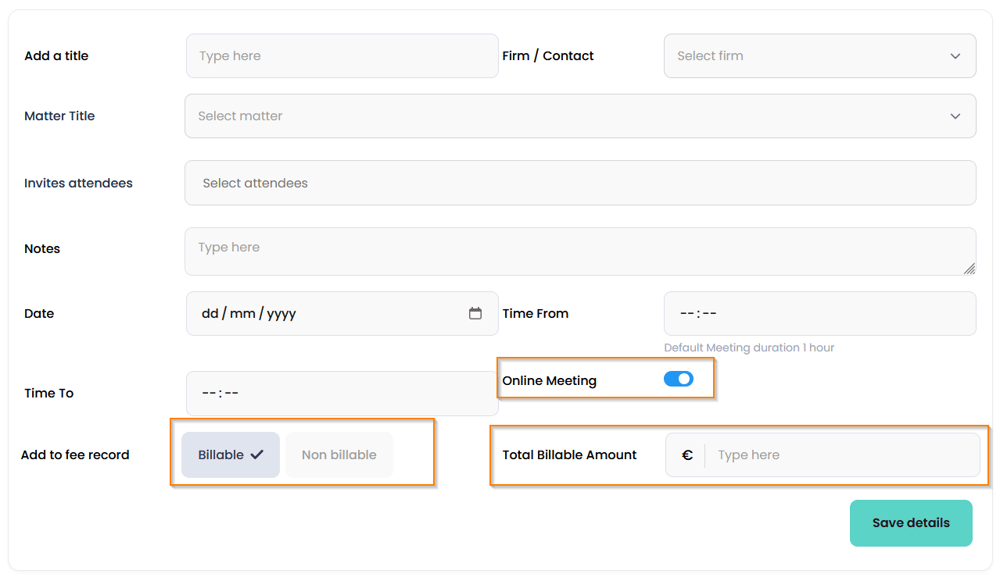Click the euro currency symbol
Image resolution: width=1000 pixels, height=581 pixels.
click(x=687, y=455)
